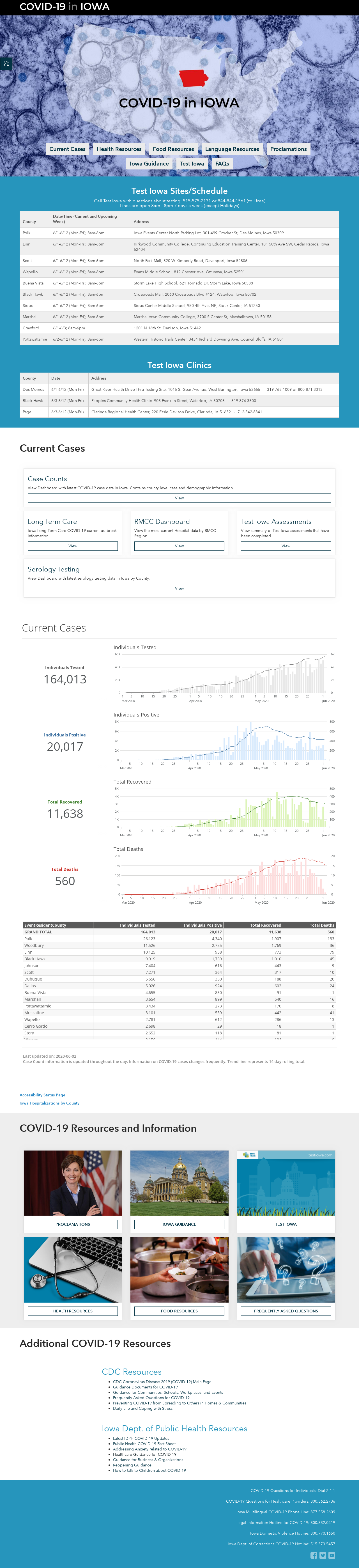This screenshot has height=1568, width=359.
Task: View the Long Term Care dashboard
Action: click(x=72, y=546)
